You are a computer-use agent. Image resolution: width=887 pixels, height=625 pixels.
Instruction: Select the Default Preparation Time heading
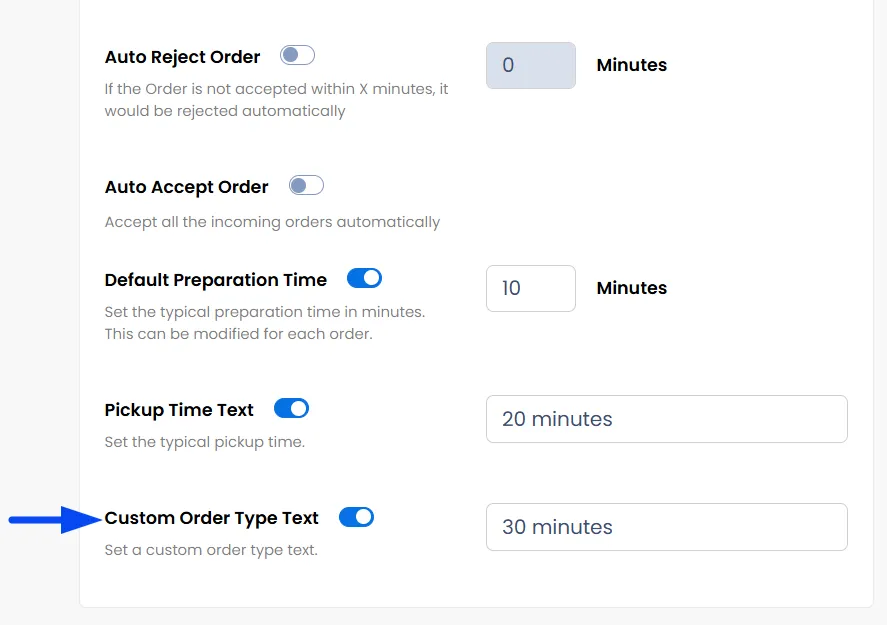pyautogui.click(x=215, y=280)
